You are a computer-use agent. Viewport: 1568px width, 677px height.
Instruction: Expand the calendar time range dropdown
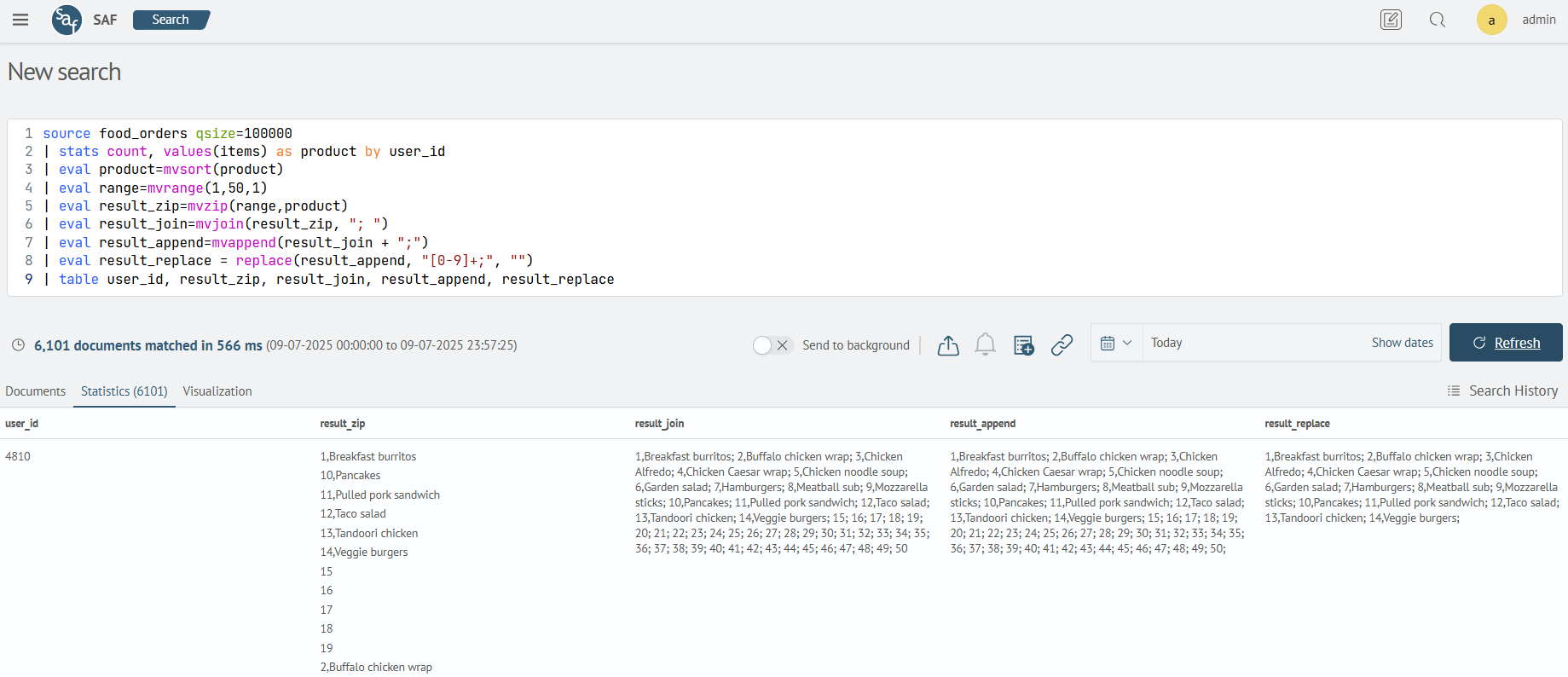[1116, 343]
